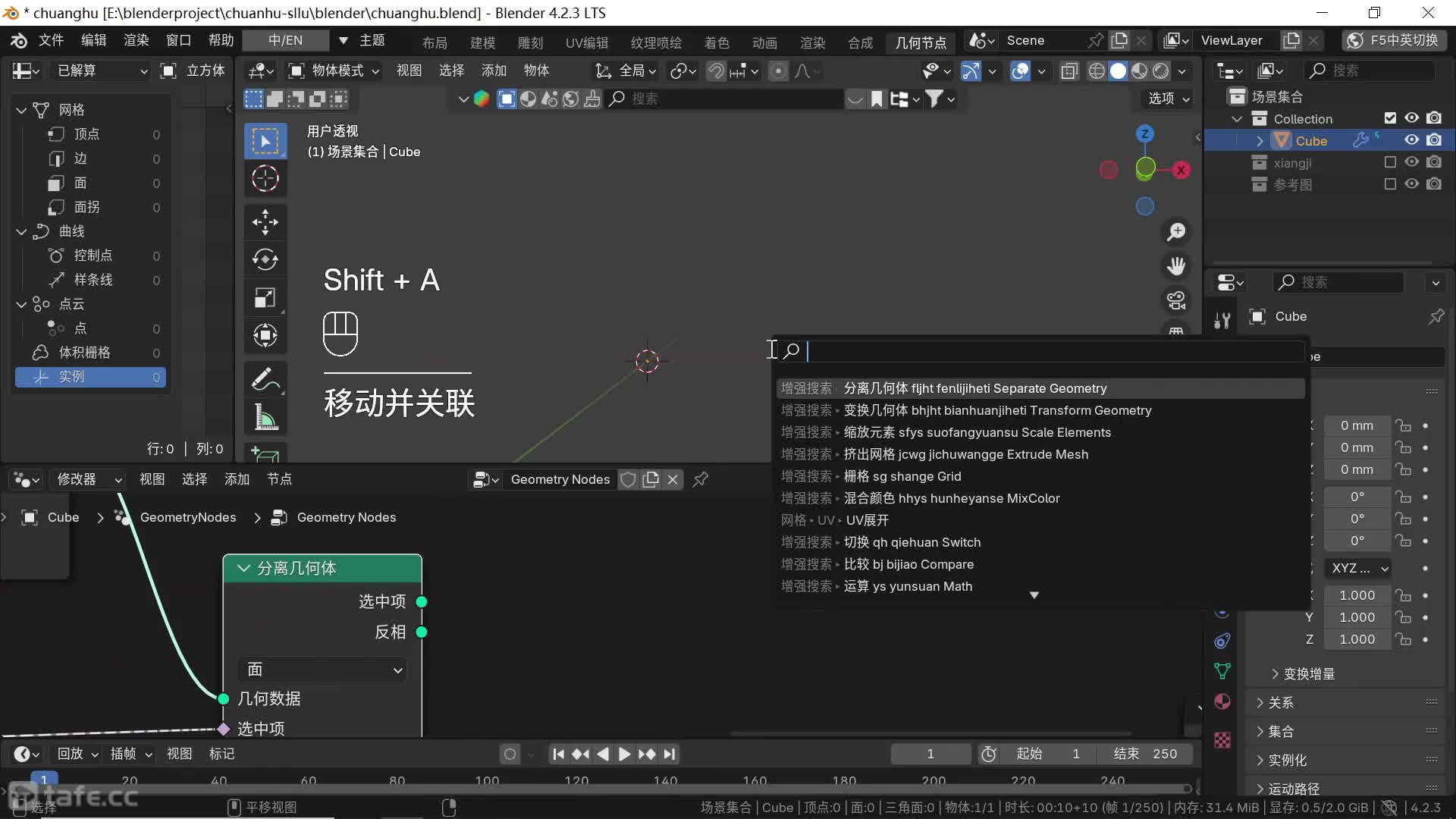
Task: Open the 文件 menu
Action: (x=51, y=40)
